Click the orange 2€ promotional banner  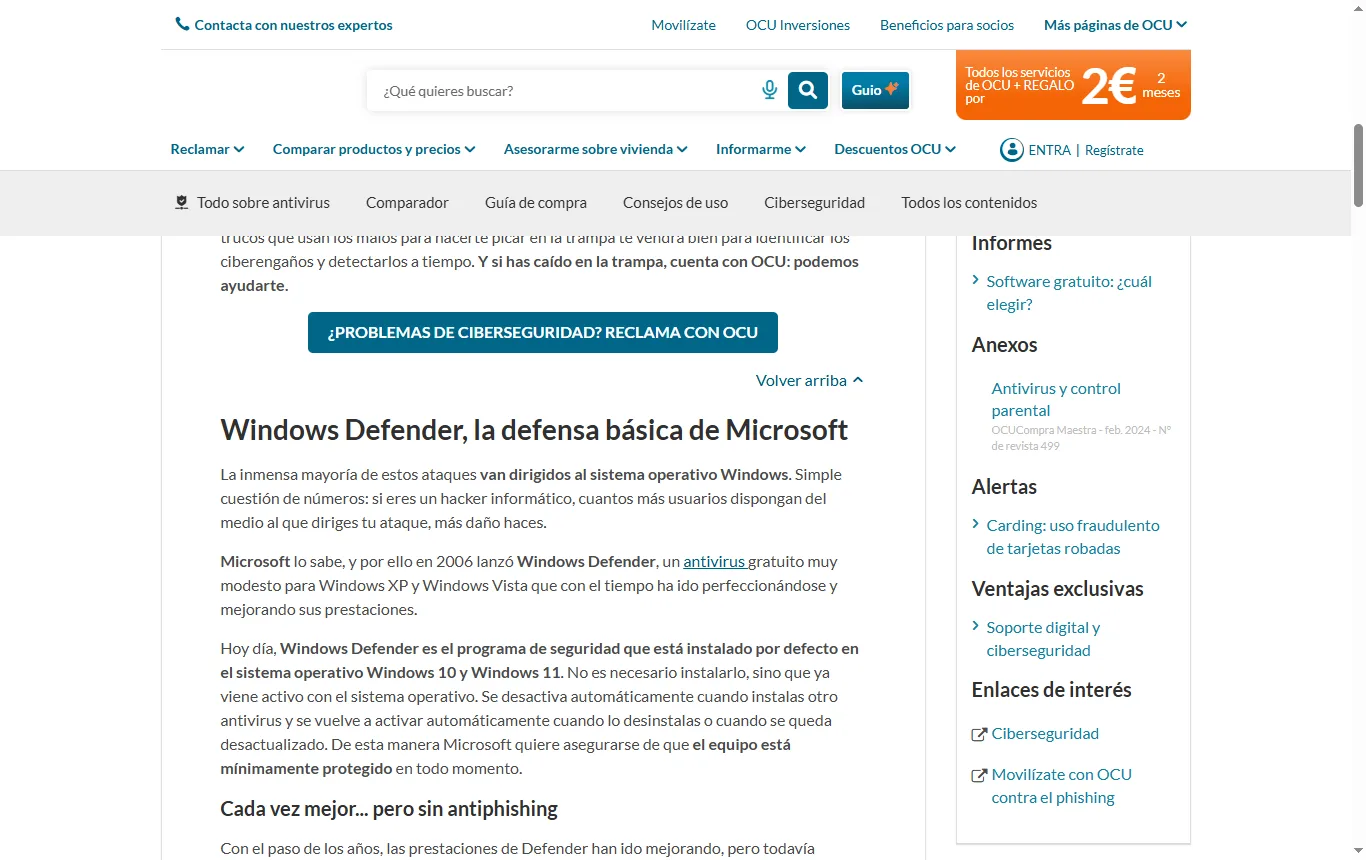pyautogui.click(x=1073, y=85)
